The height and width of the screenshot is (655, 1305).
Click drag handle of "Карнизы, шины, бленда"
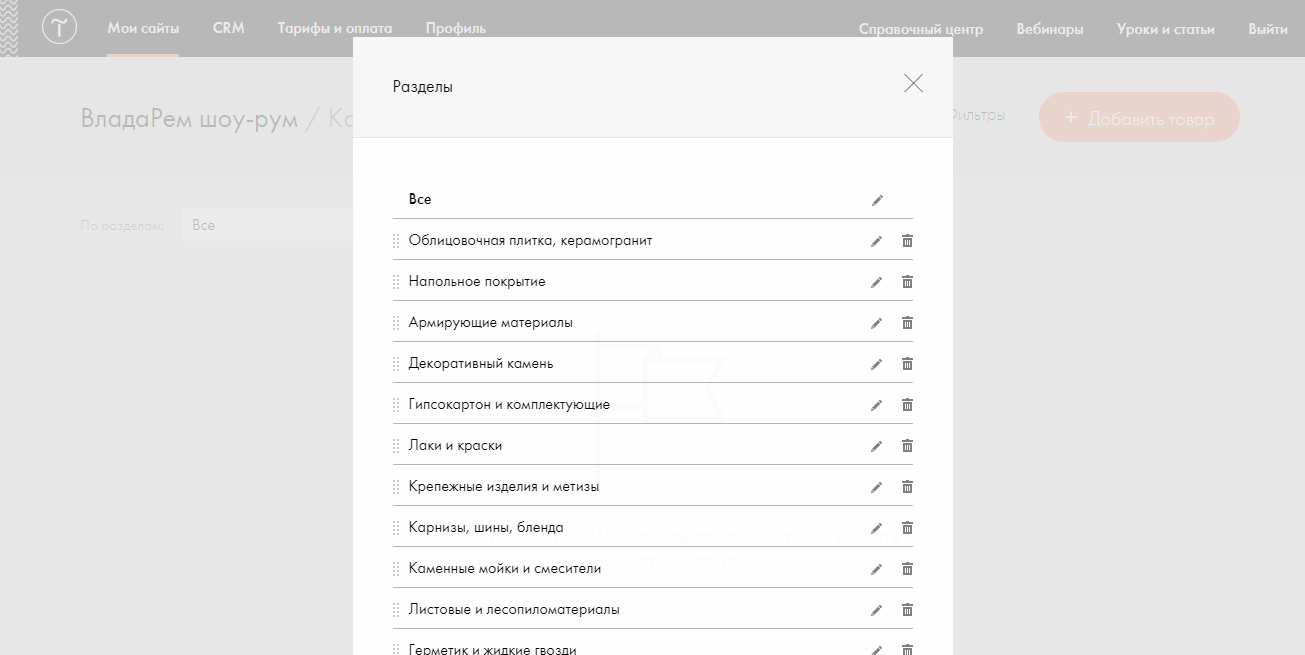pos(396,528)
